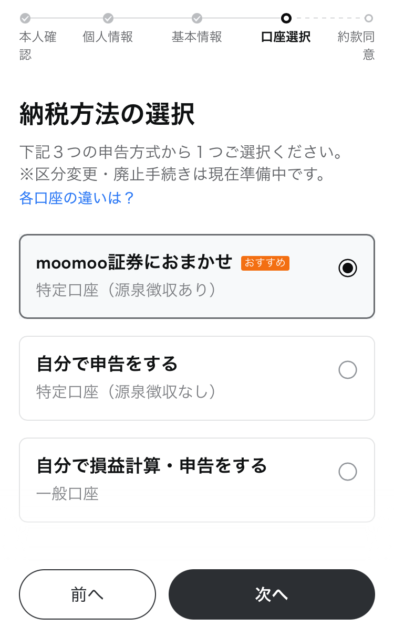
Task: Go back with the 前へ button
Action: tap(87, 594)
